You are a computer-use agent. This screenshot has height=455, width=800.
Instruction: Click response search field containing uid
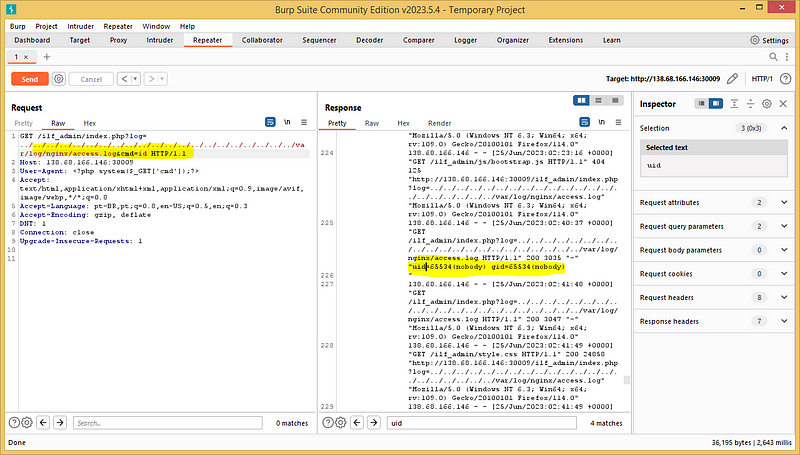click(482, 423)
